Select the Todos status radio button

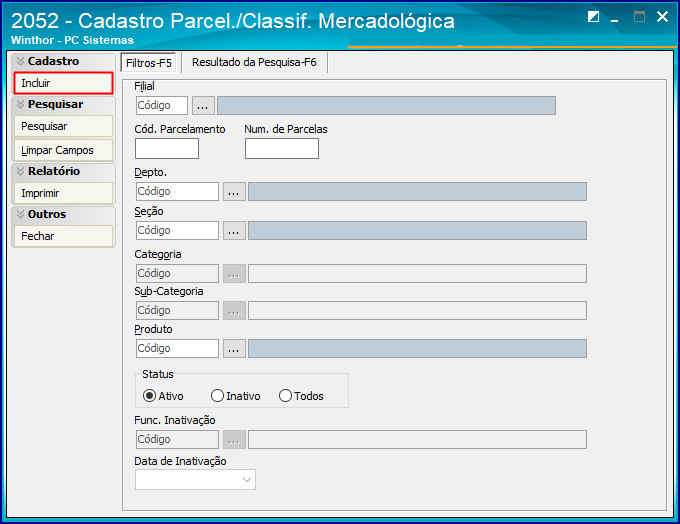285,396
